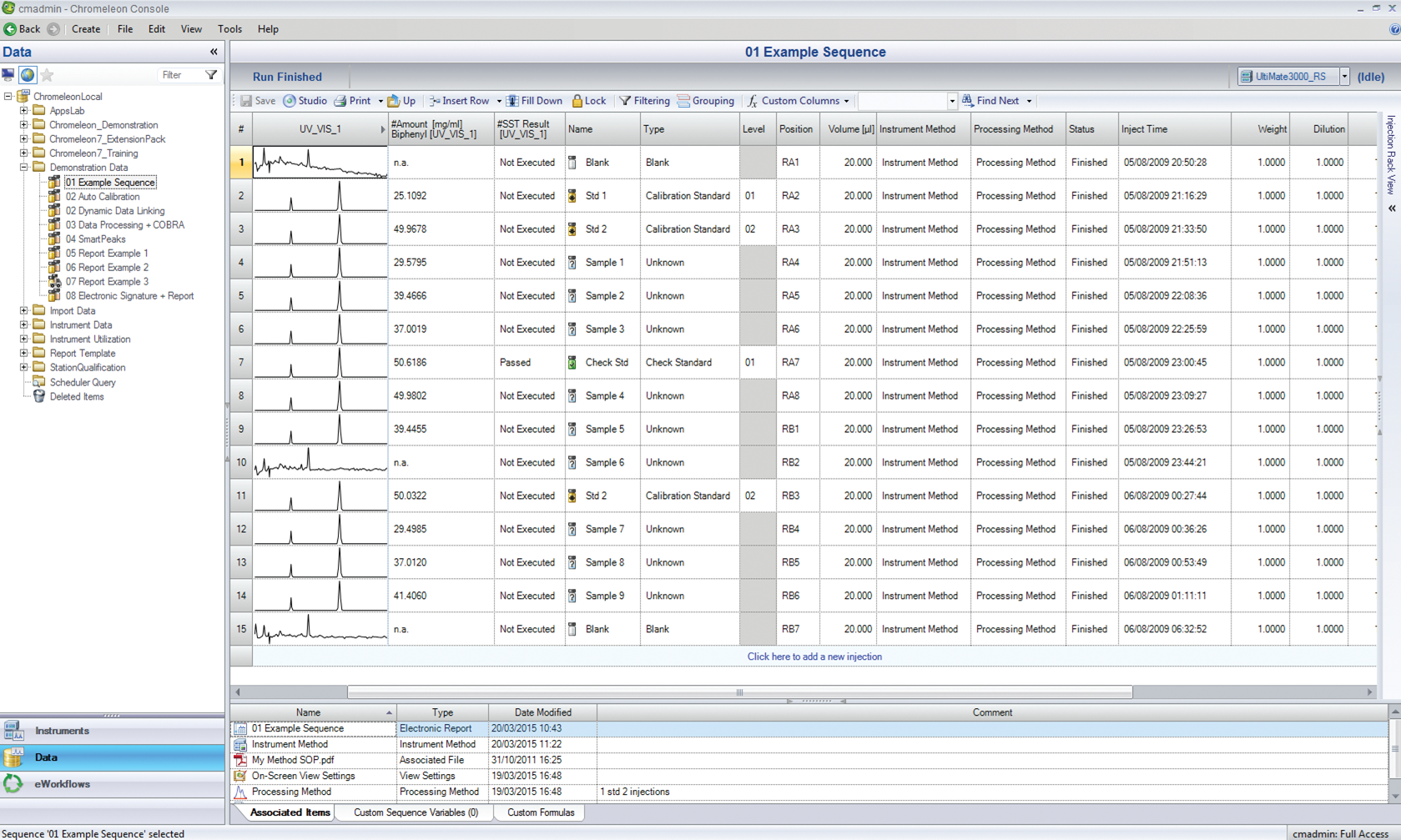Expand the Import Data folder
Viewport: 1401px width, 840px height.
coord(25,310)
